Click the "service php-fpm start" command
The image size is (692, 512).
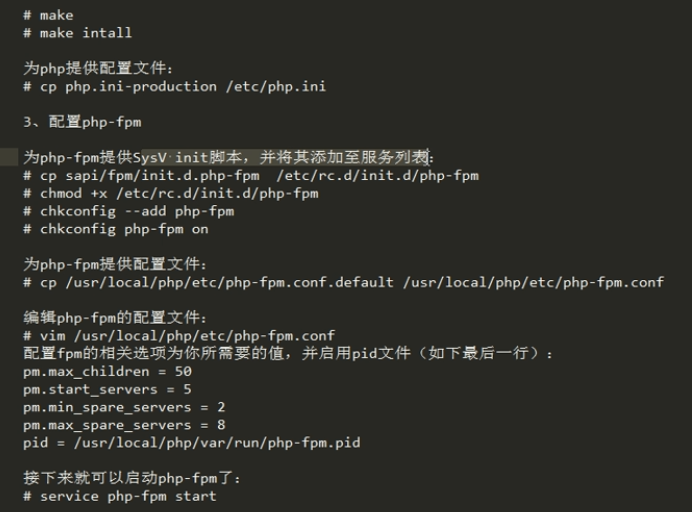point(120,496)
